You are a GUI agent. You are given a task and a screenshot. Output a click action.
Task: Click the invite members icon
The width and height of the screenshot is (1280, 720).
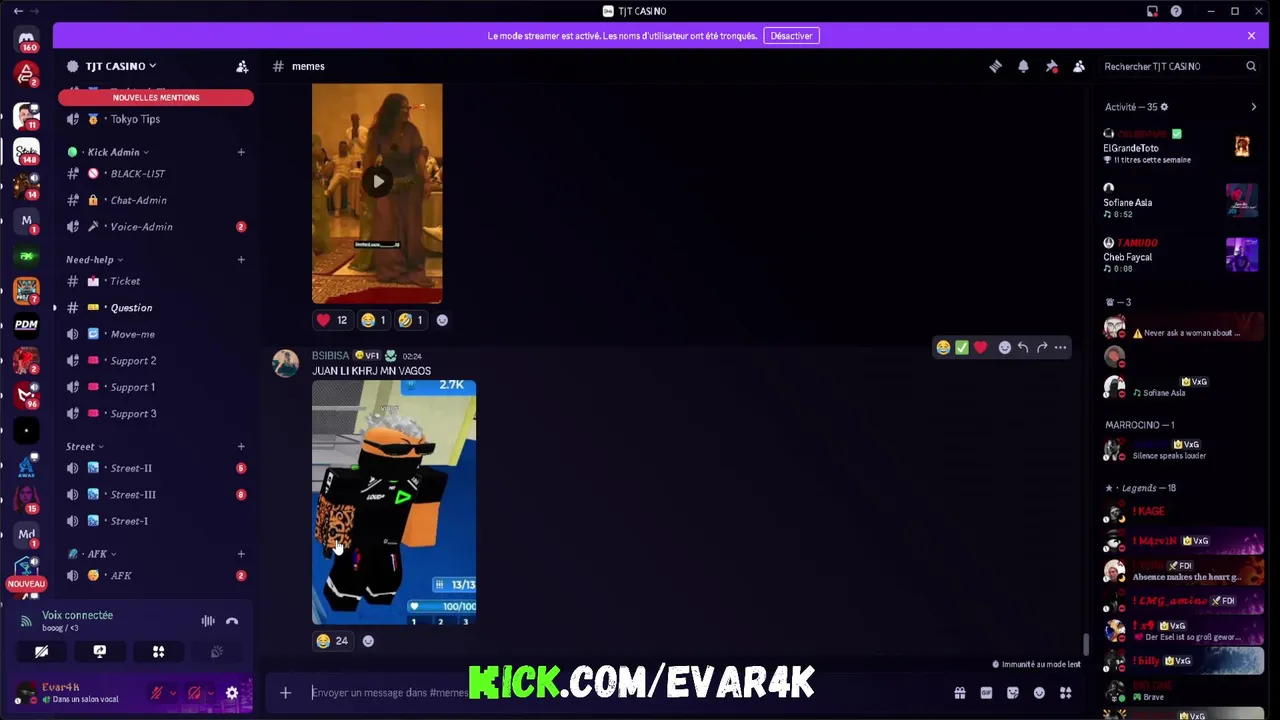(242, 66)
